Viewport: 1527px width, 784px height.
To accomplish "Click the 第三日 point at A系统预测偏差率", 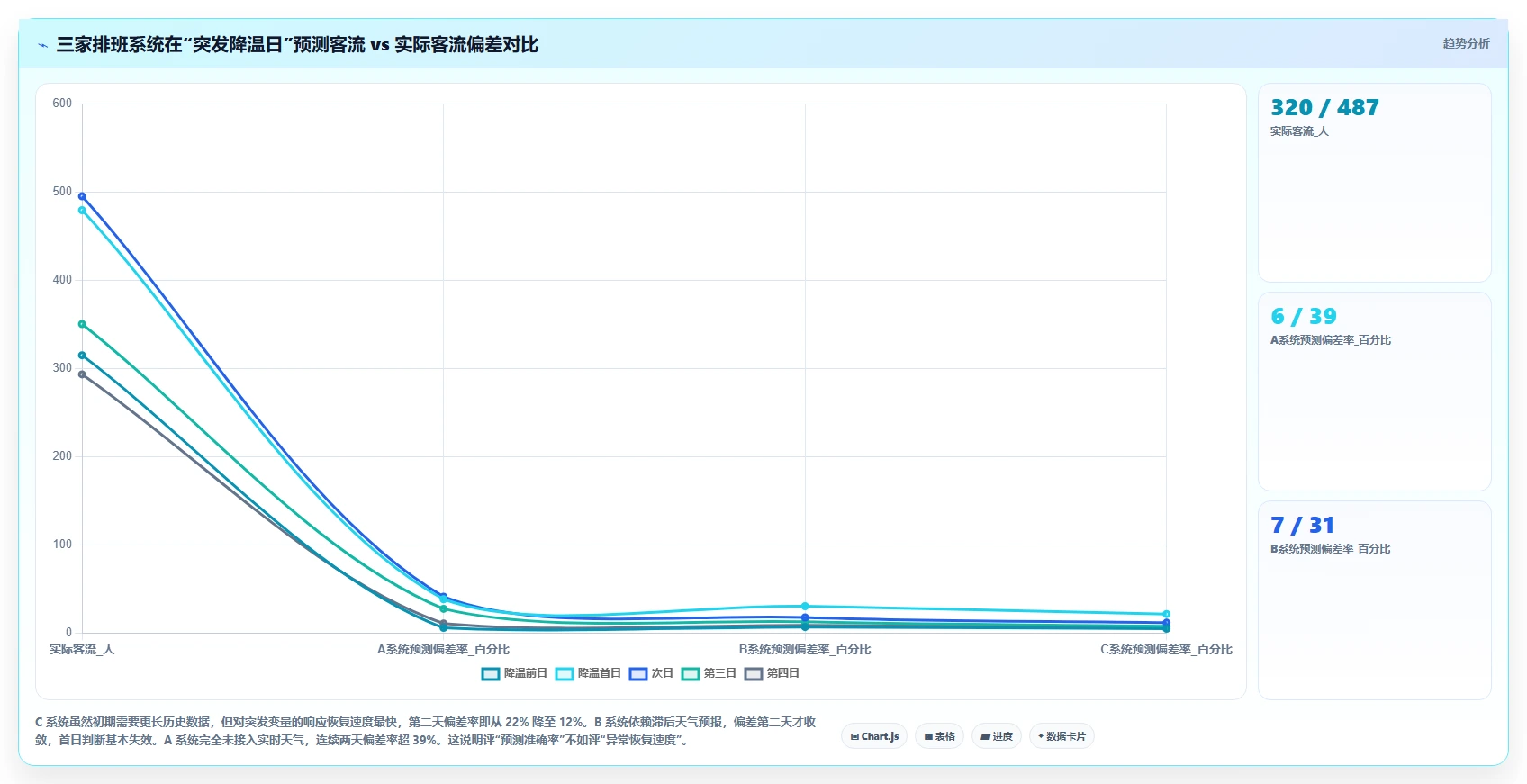I will point(443,609).
